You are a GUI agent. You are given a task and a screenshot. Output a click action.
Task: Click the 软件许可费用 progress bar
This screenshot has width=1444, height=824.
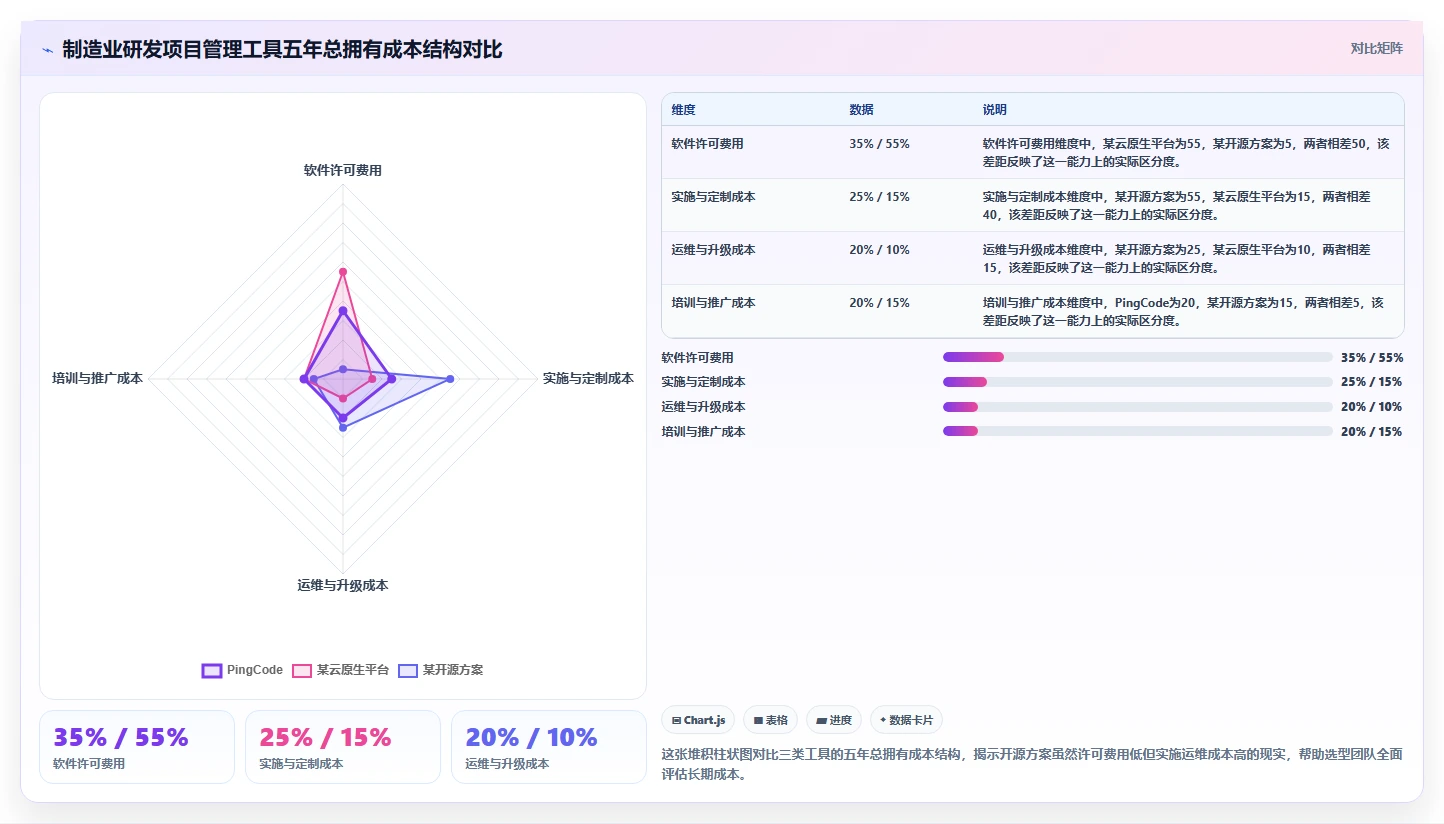1138,357
